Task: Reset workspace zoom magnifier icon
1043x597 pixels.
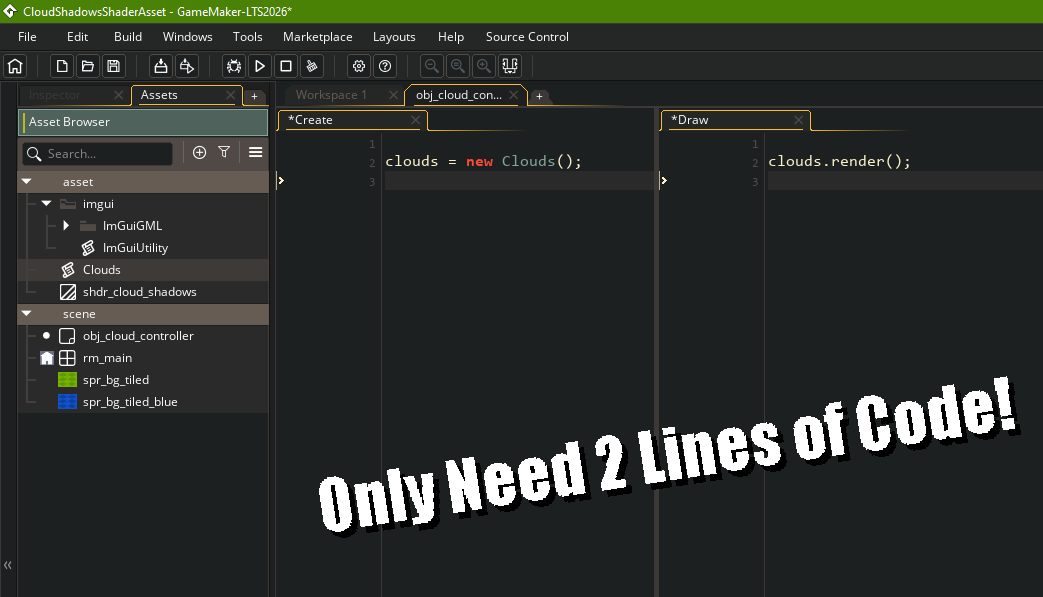Action: [x=458, y=66]
